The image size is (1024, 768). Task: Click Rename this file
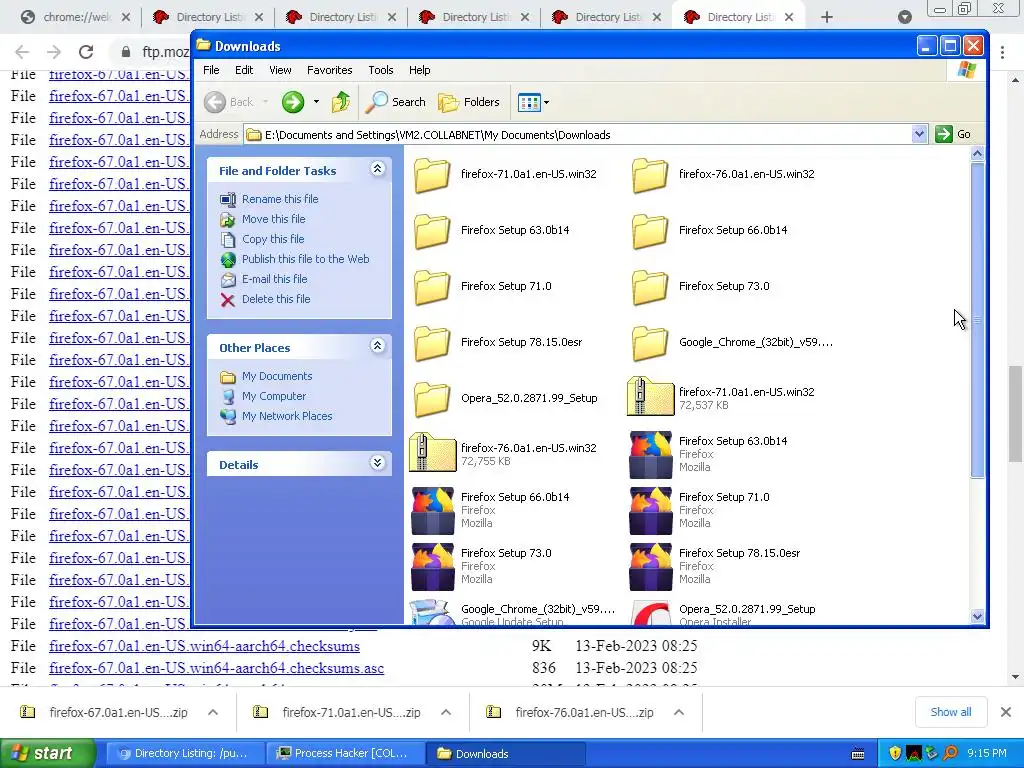(280, 199)
